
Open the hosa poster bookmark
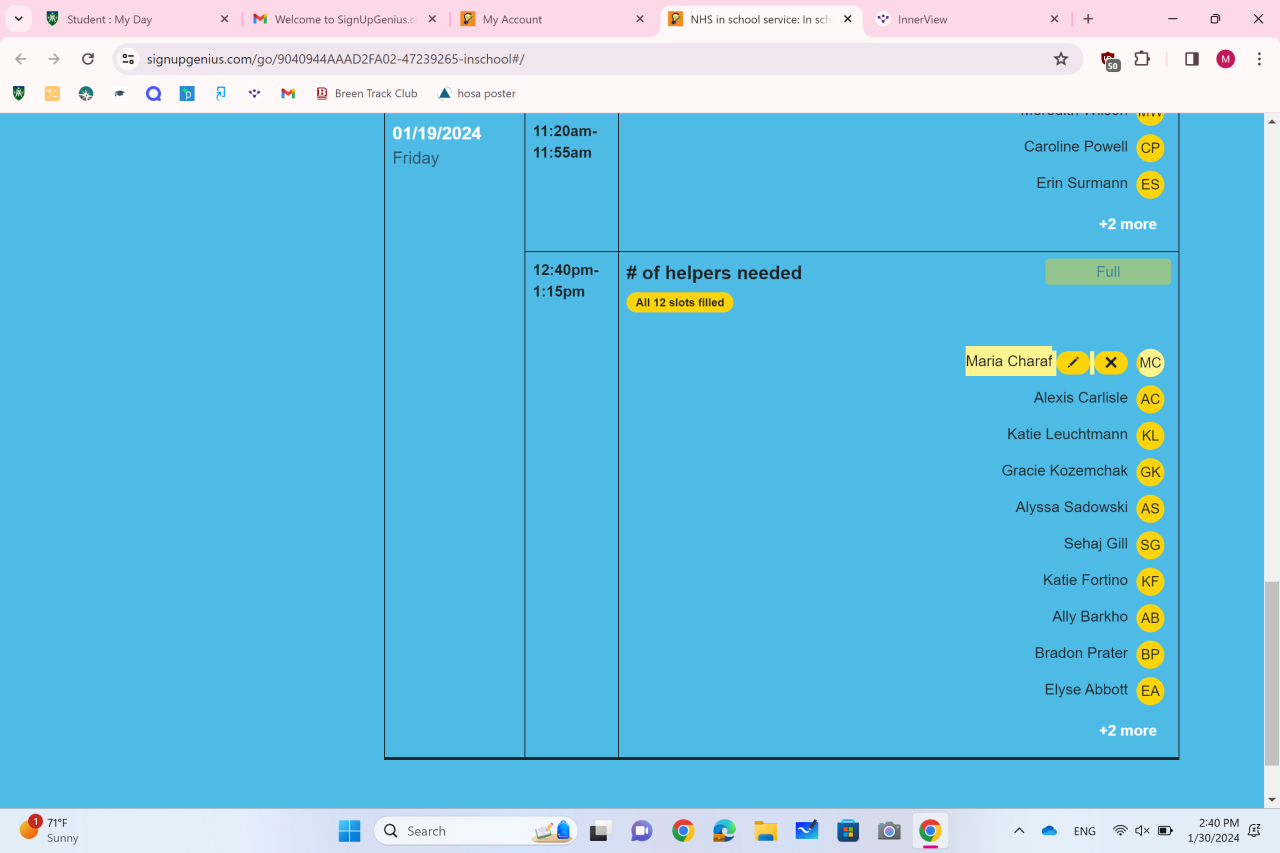point(477,93)
